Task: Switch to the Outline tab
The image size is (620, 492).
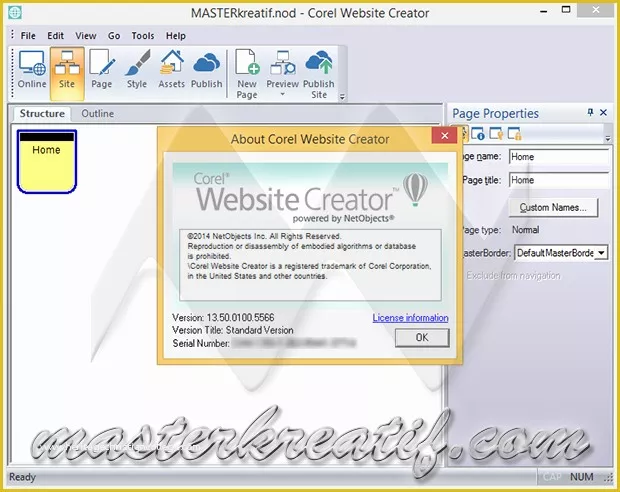Action: pos(97,114)
